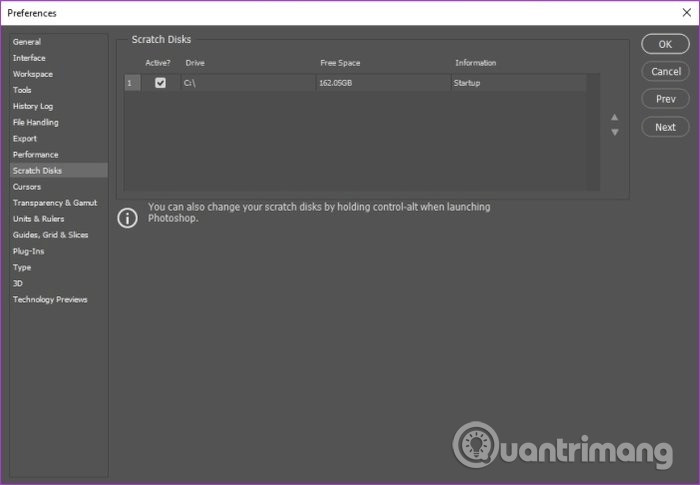
Task: Open the General preferences category
Action: pyautogui.click(x=27, y=42)
